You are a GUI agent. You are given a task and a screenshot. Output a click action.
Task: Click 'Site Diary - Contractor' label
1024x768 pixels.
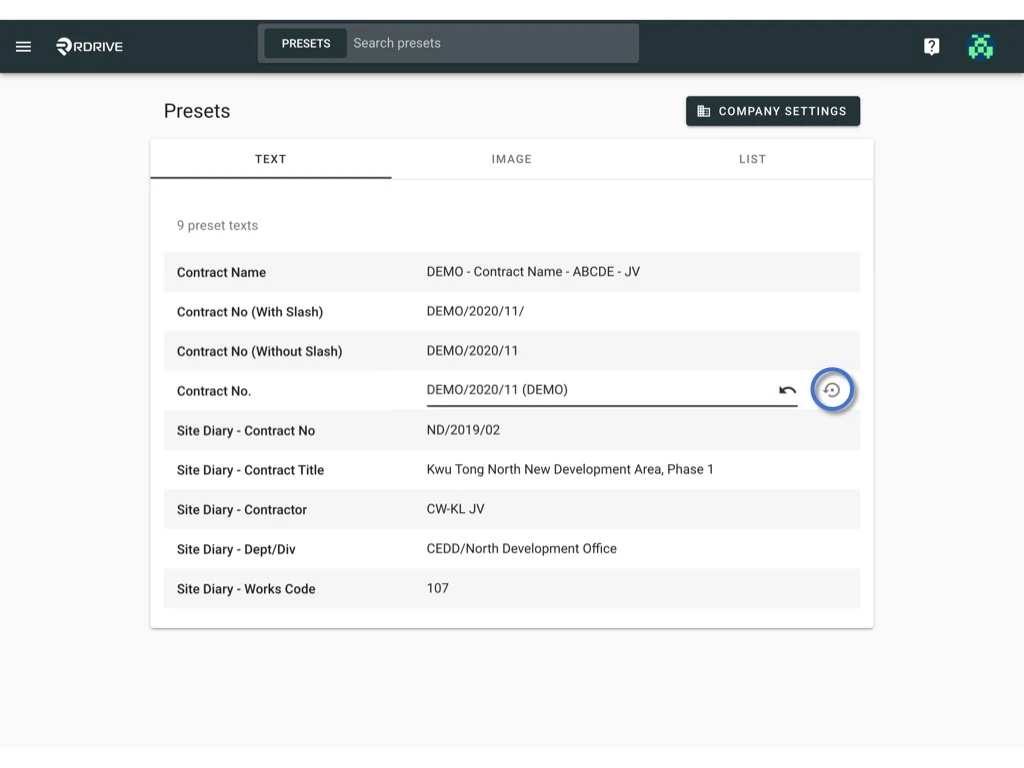[242, 510]
